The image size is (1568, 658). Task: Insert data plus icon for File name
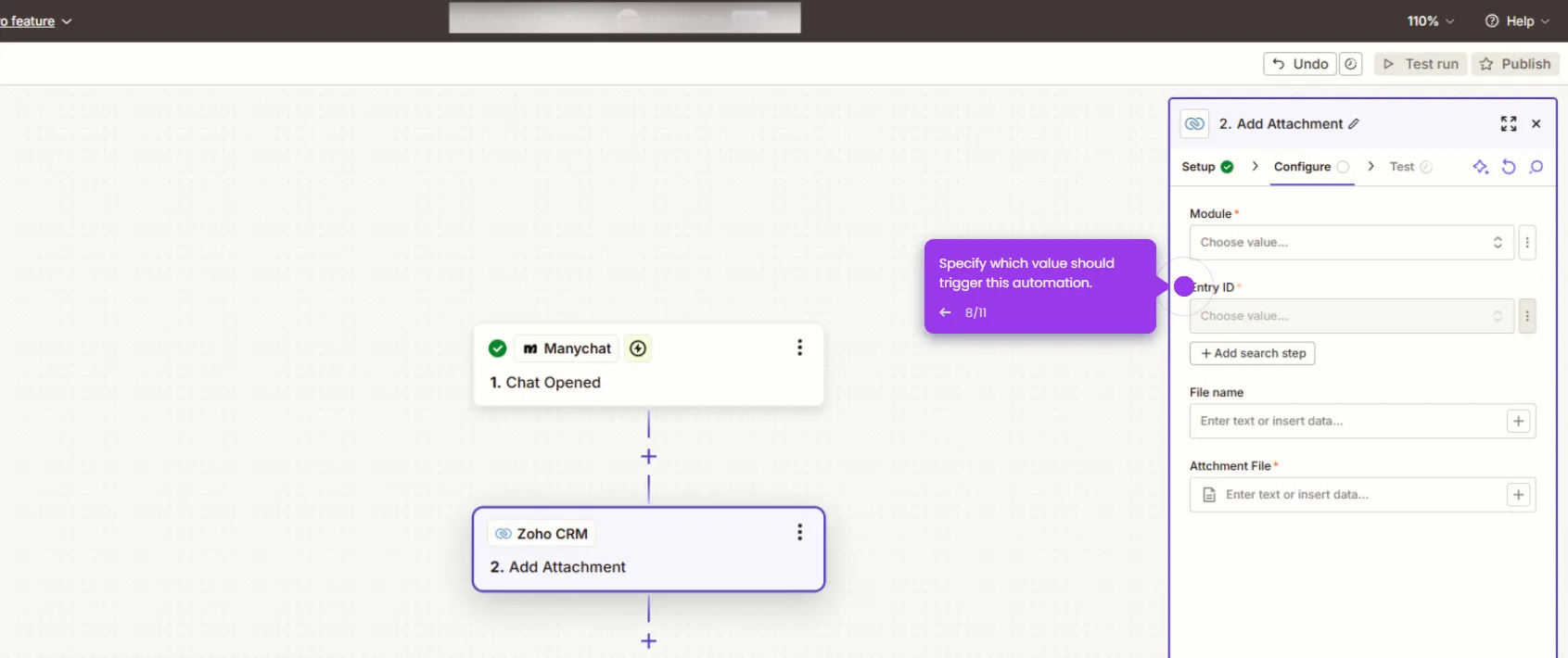click(1518, 421)
